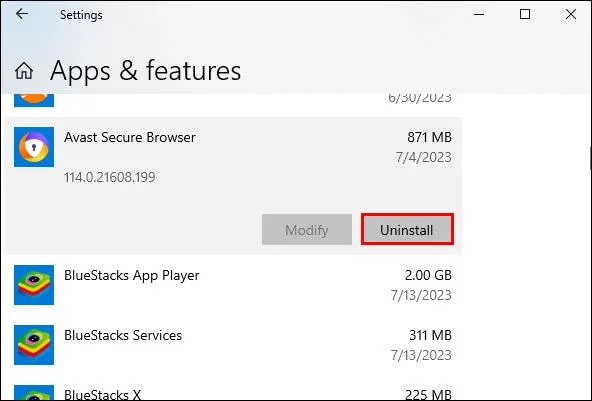This screenshot has height=401, width=592.
Task: Close the Settings window
Action: [x=571, y=14]
